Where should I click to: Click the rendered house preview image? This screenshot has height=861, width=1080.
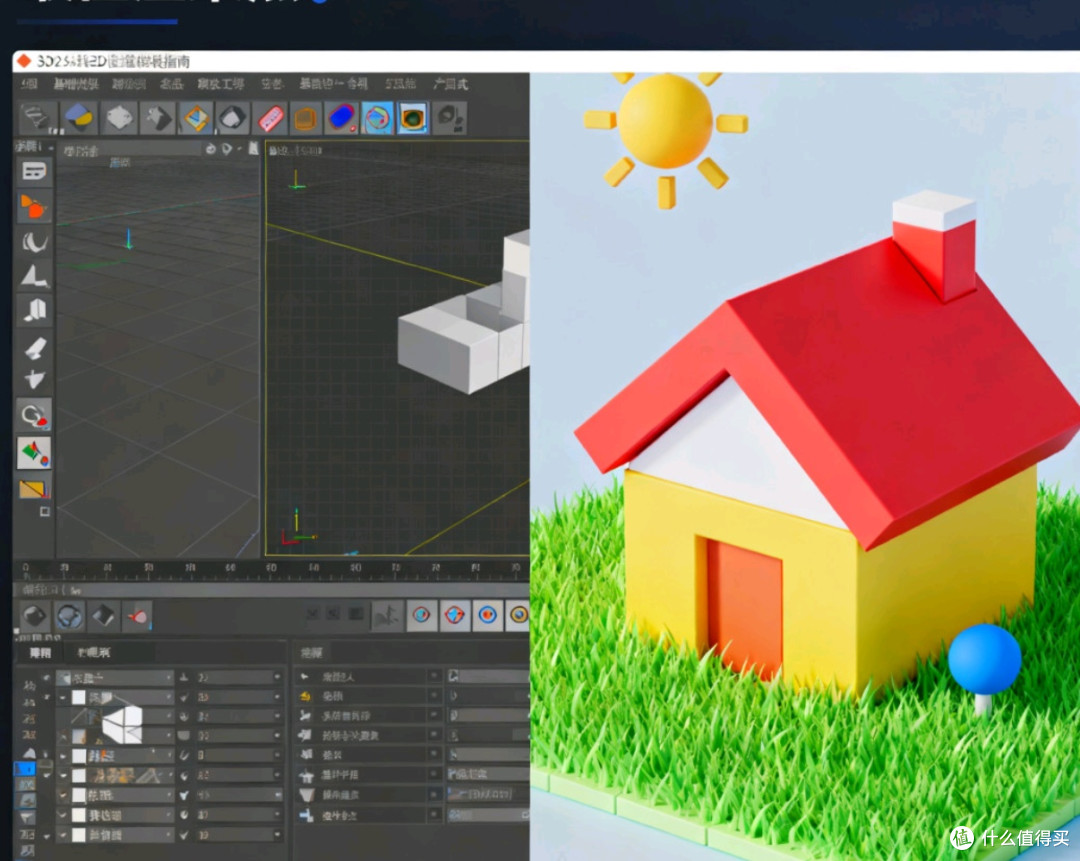click(804, 466)
